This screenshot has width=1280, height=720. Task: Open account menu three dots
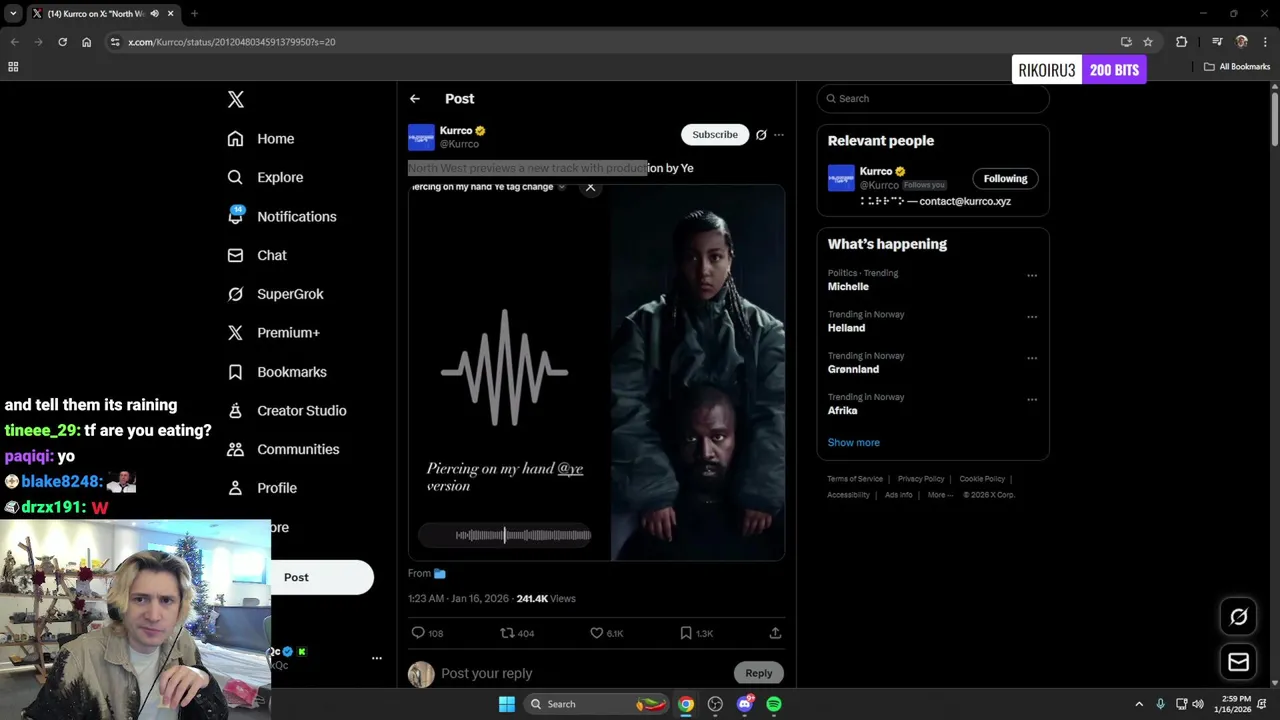tap(377, 658)
